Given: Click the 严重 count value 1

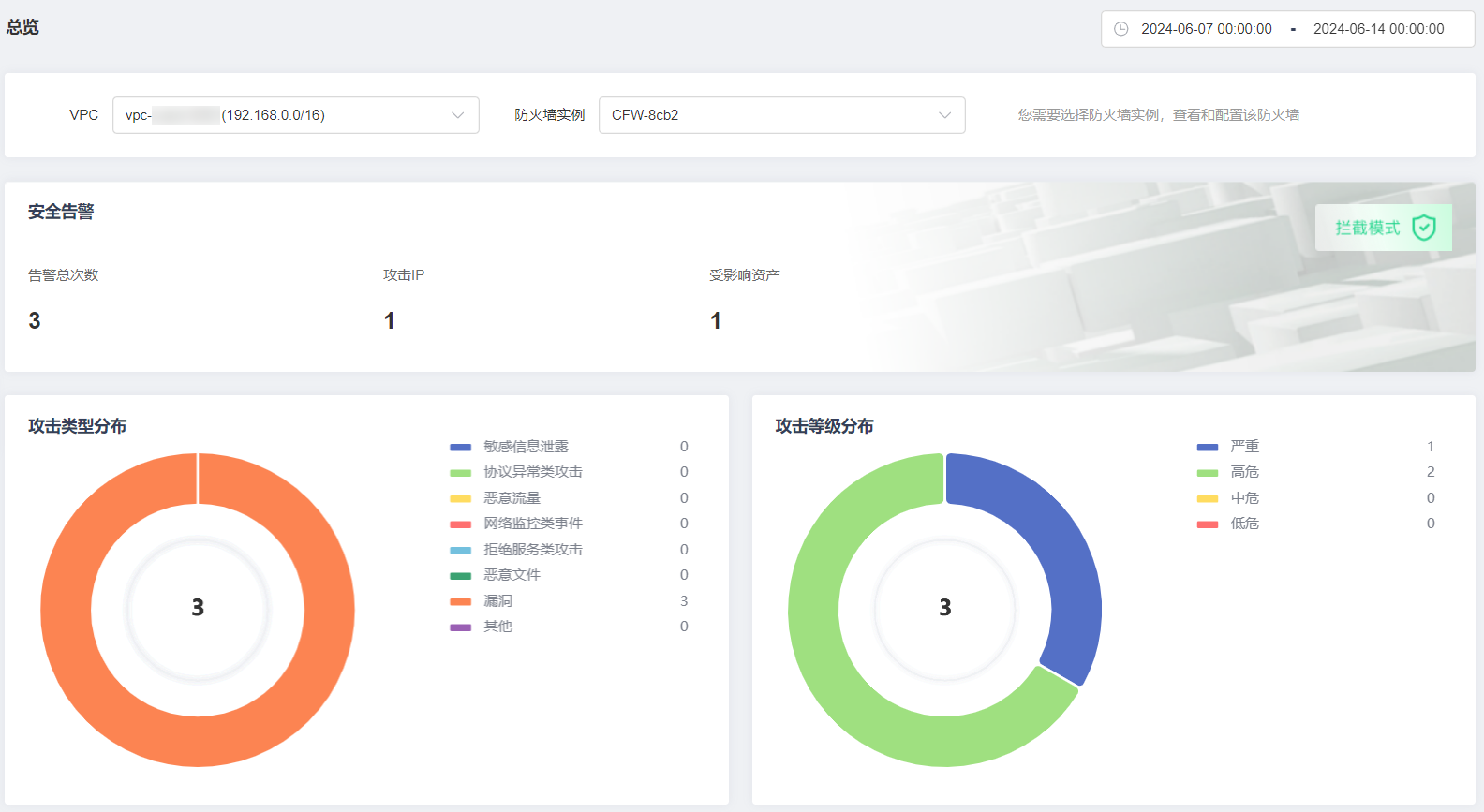Looking at the screenshot, I should 1431,447.
